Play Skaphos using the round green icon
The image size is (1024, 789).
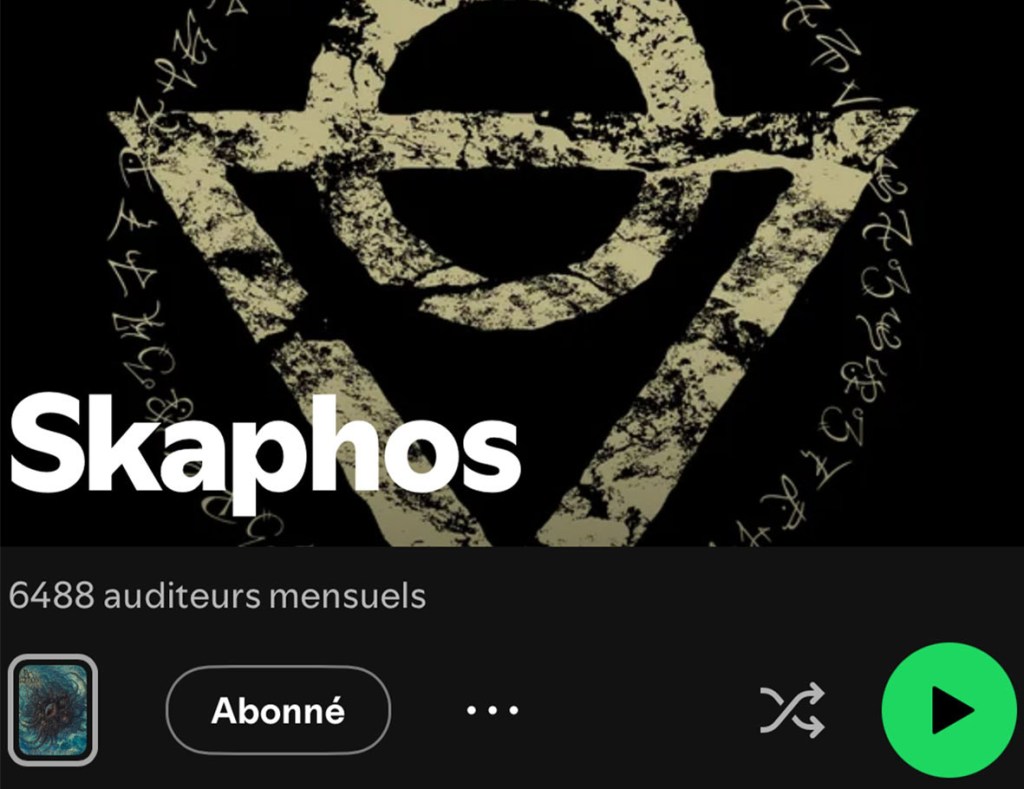click(948, 710)
